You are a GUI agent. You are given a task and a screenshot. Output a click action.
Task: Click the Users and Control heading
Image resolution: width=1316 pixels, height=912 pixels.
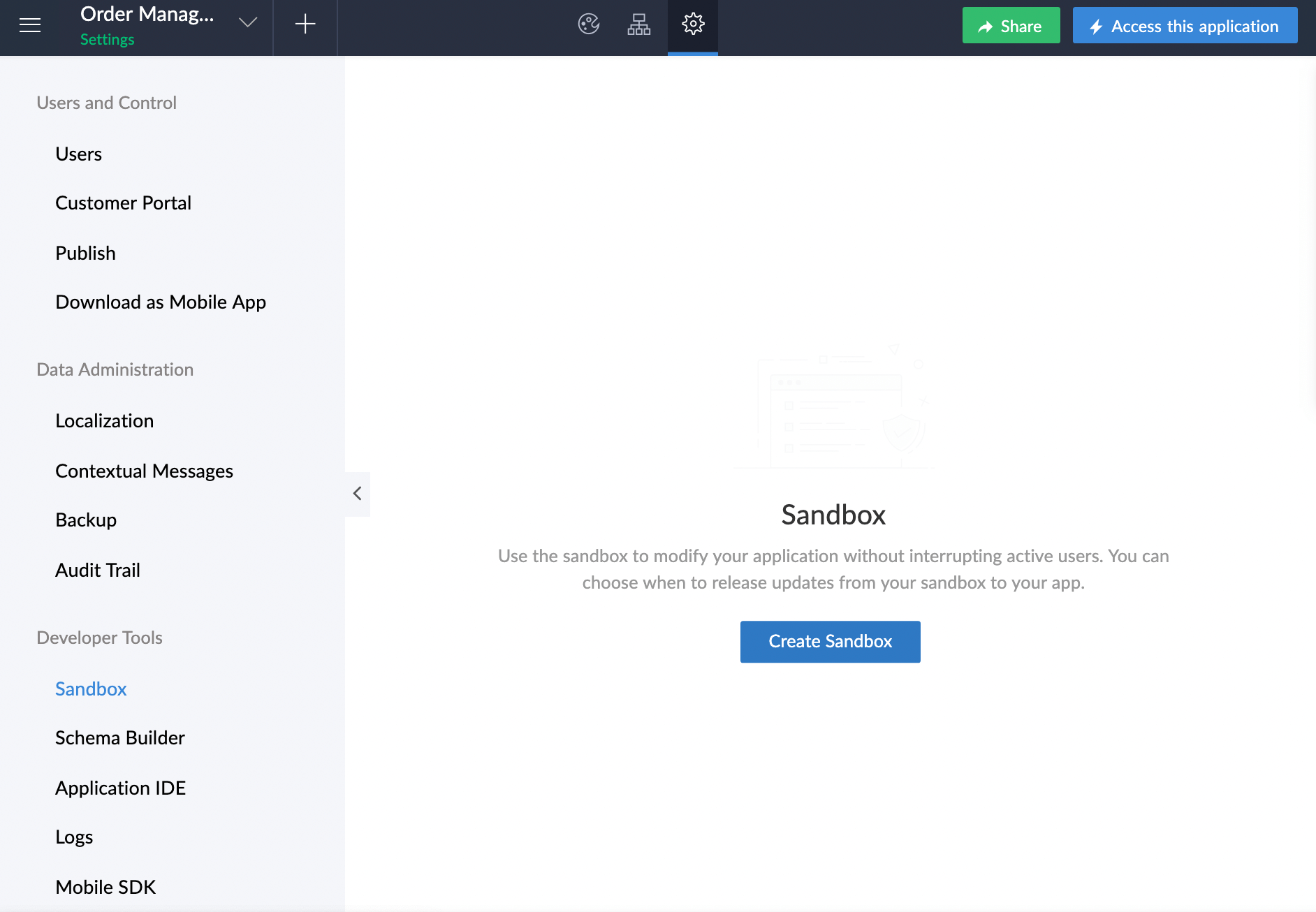[106, 103]
